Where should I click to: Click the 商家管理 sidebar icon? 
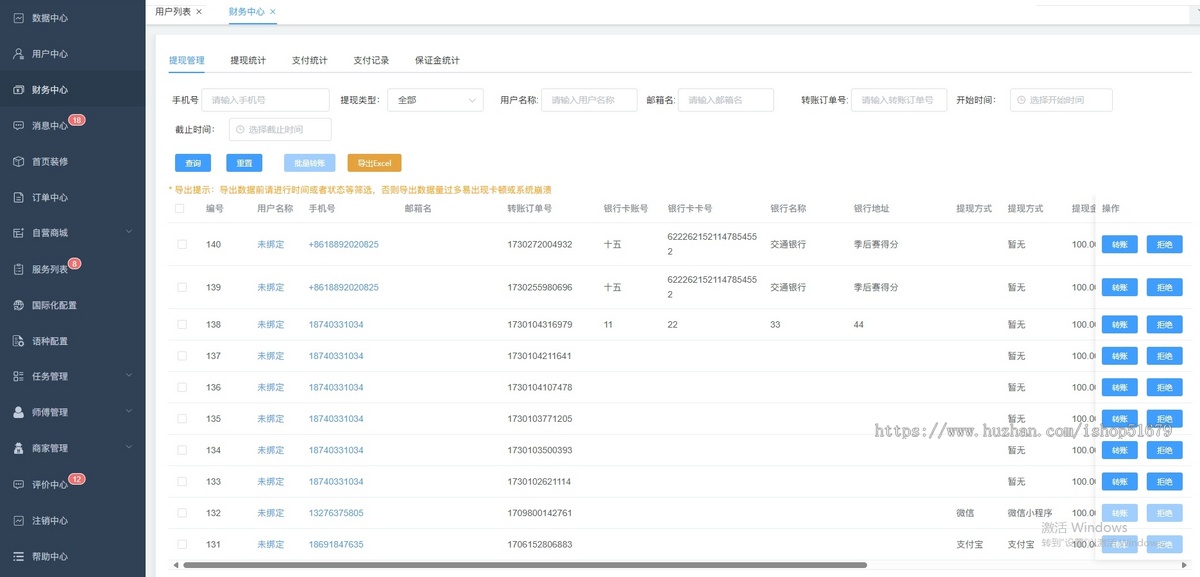tap(18, 448)
